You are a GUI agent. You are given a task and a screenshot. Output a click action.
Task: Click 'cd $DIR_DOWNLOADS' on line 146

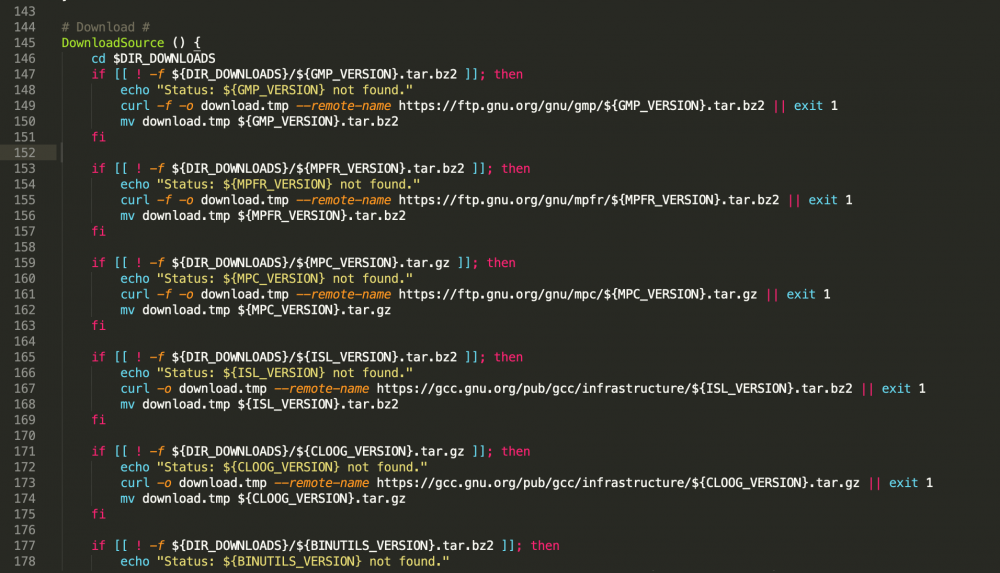coord(153,59)
